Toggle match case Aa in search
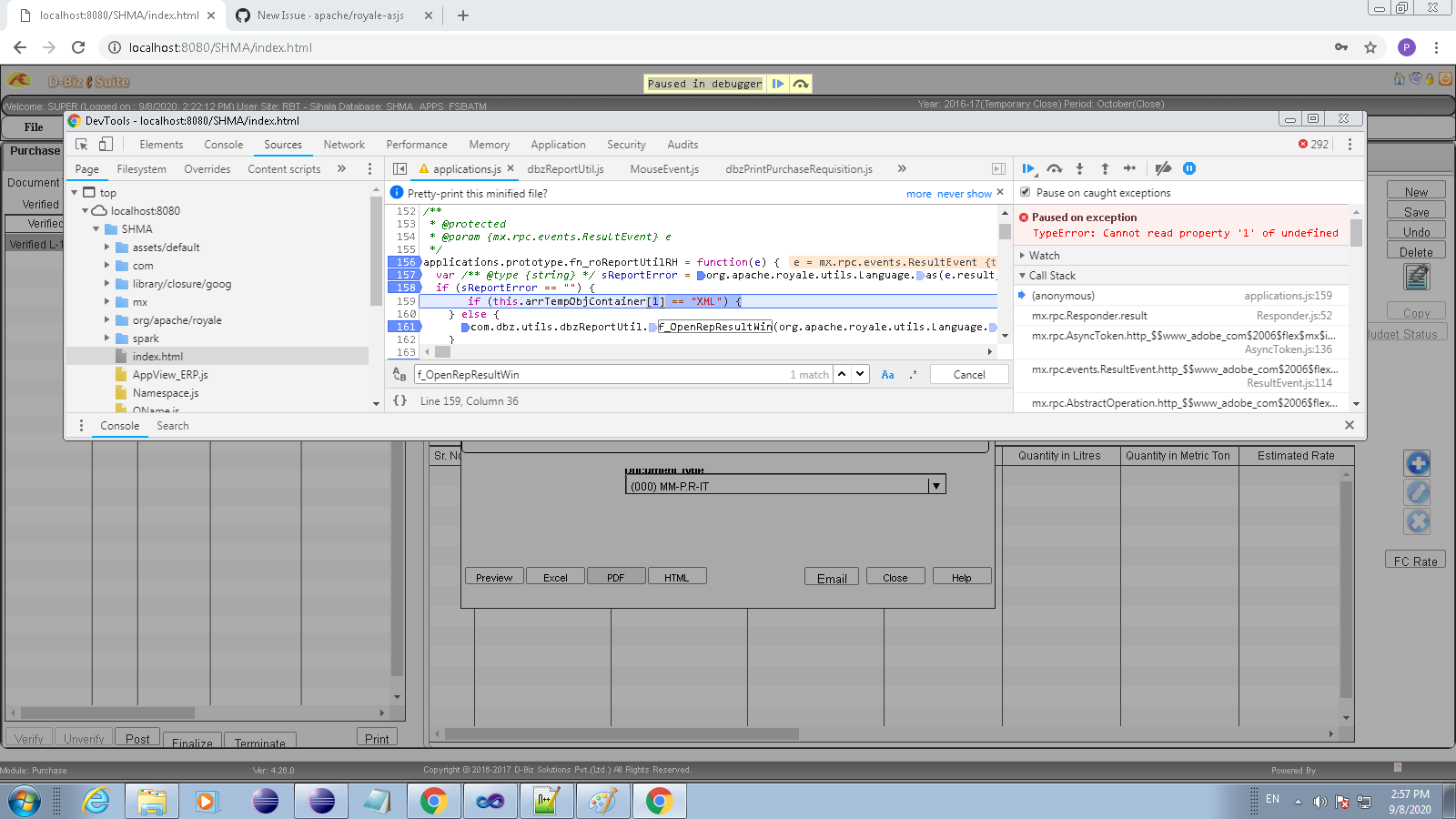 point(887,375)
